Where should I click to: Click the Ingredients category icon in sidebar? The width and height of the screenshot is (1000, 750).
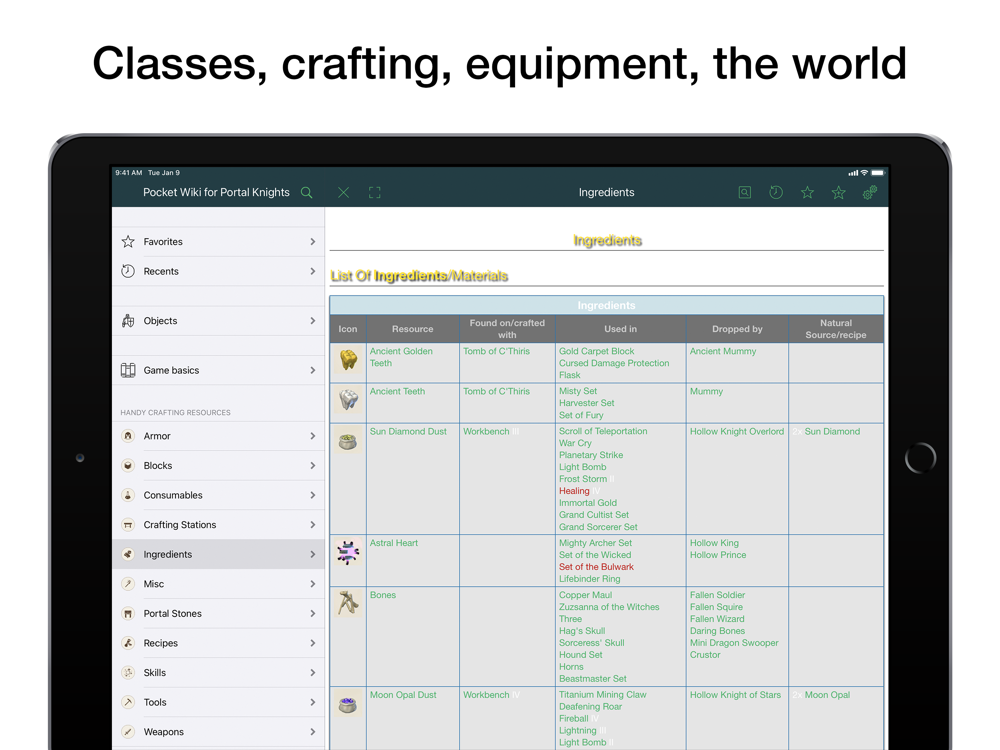[x=128, y=554]
